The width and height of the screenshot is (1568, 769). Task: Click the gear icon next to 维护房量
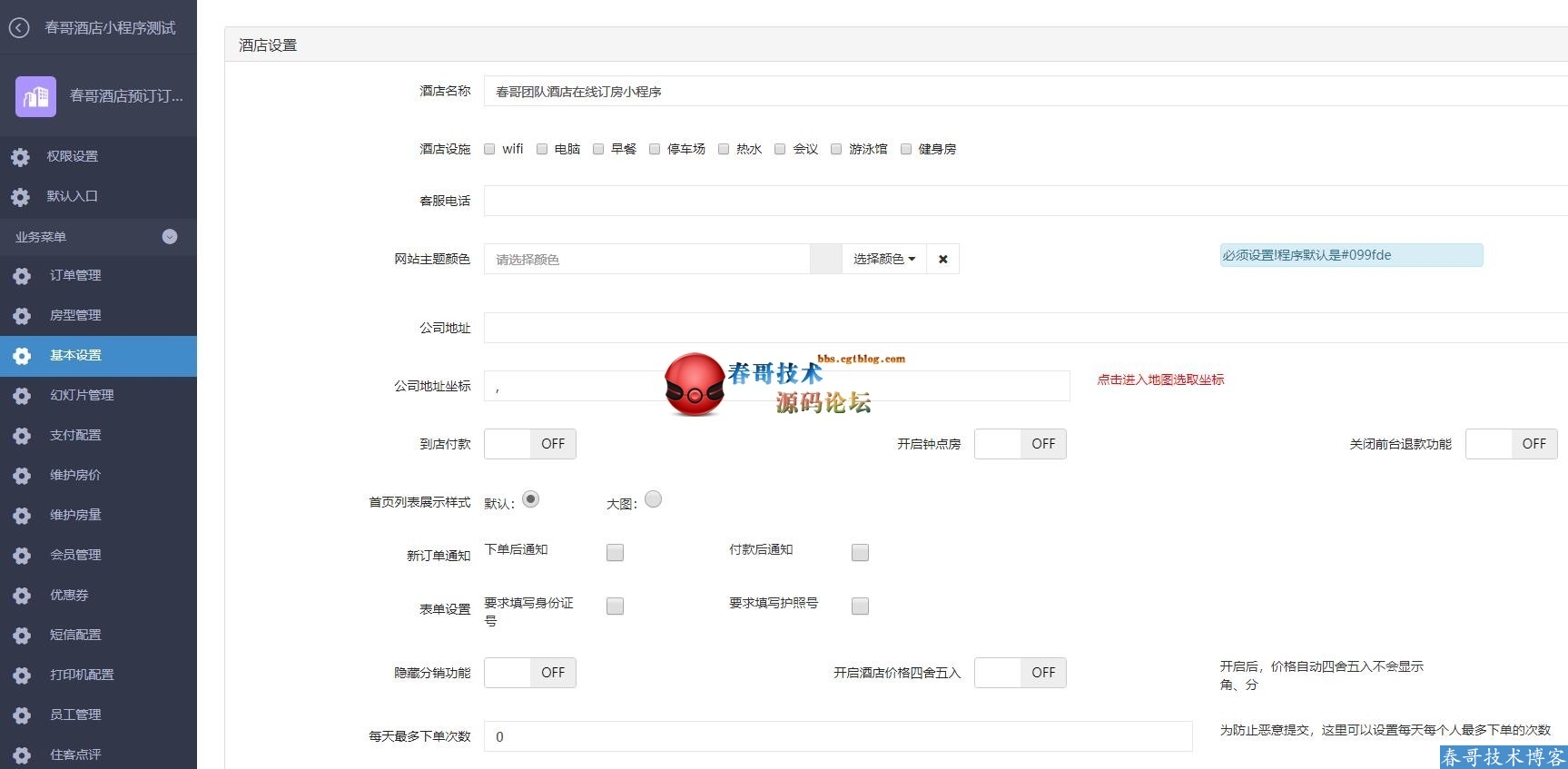point(22,516)
